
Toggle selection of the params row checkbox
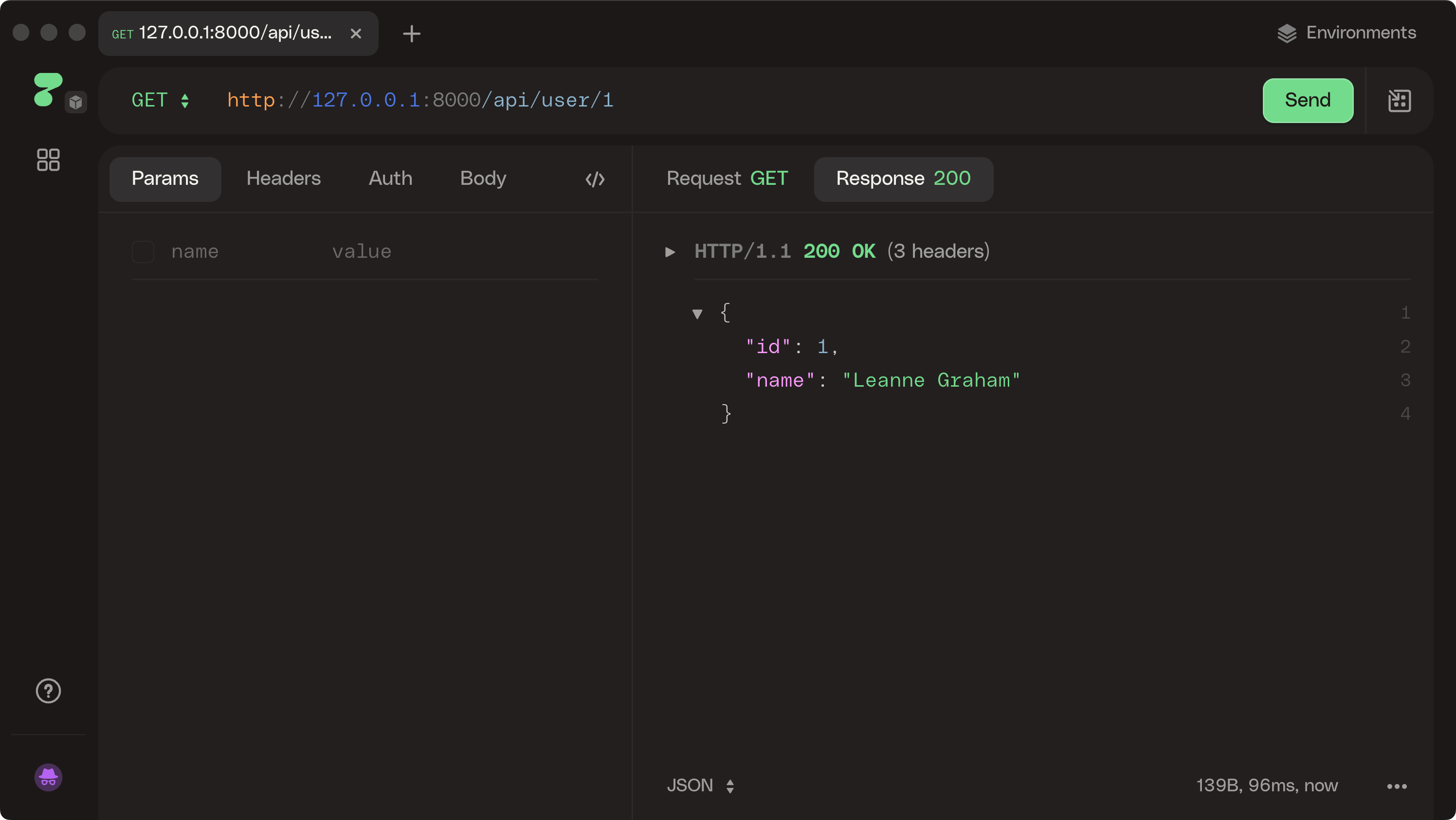point(143,251)
